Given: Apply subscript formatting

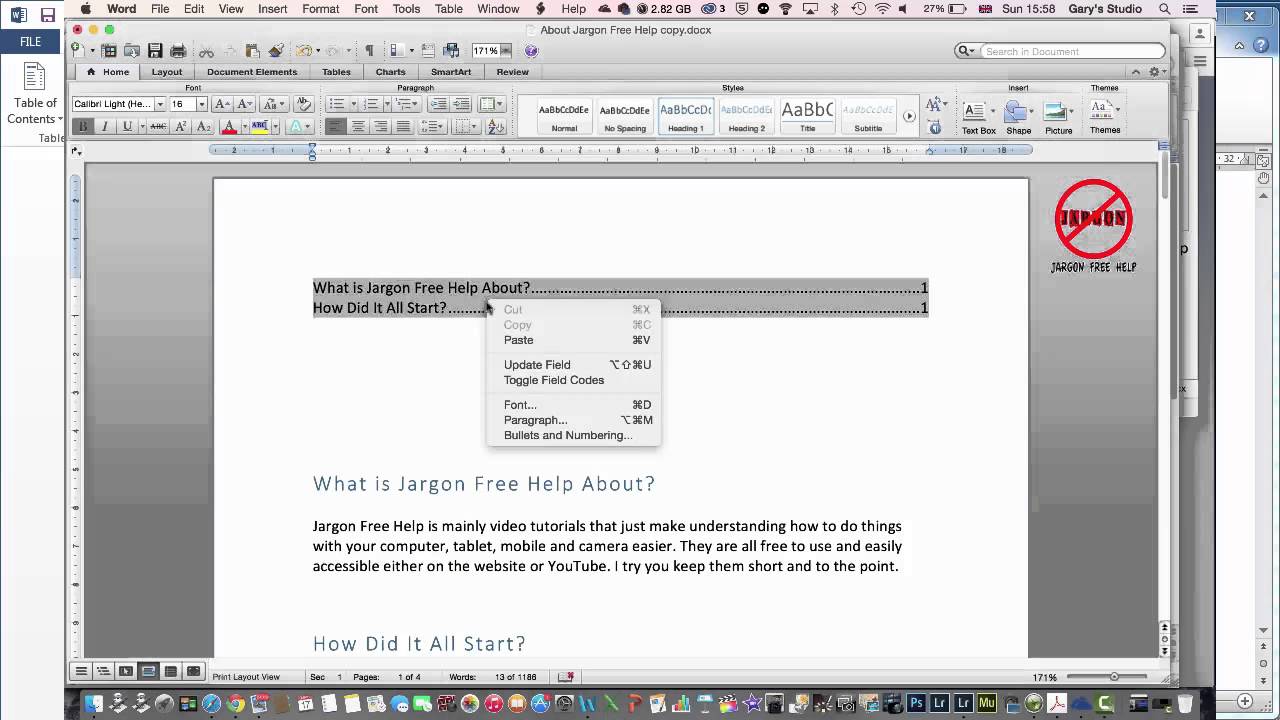Looking at the screenshot, I should (203, 127).
